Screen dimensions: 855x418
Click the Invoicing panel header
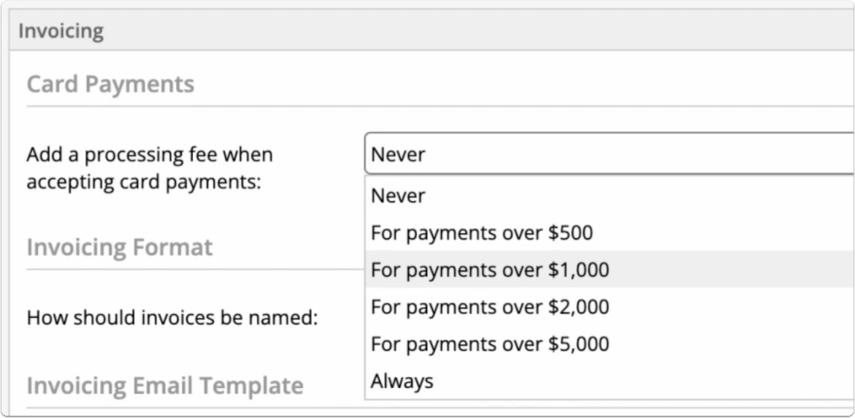(x=432, y=32)
